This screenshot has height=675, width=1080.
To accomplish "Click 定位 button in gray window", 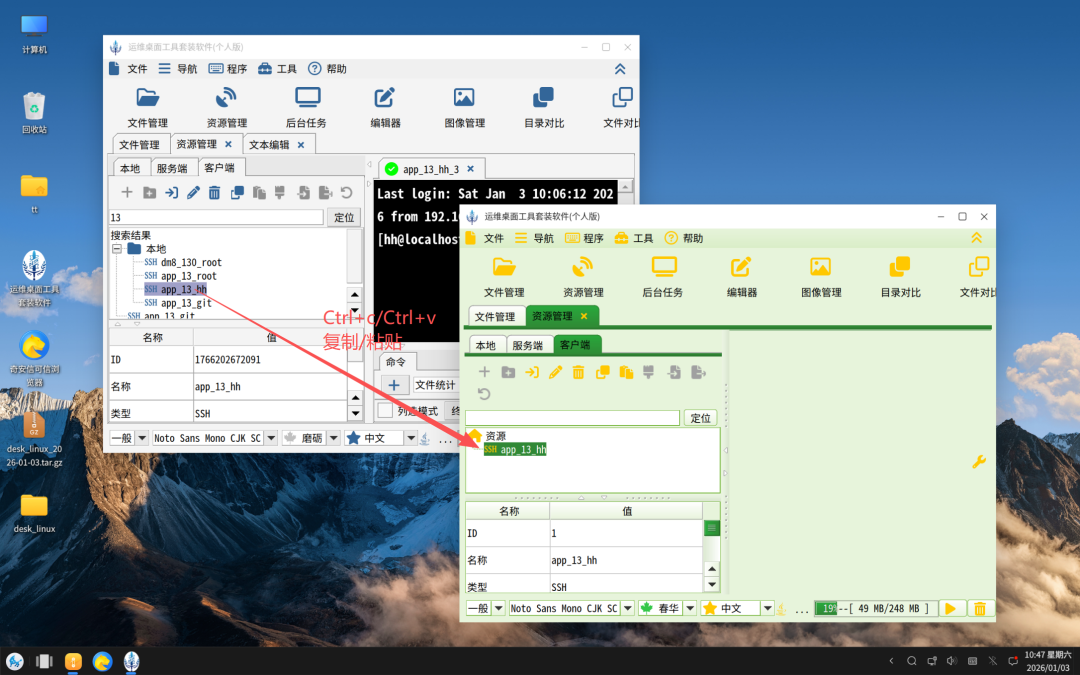I will coord(344,217).
